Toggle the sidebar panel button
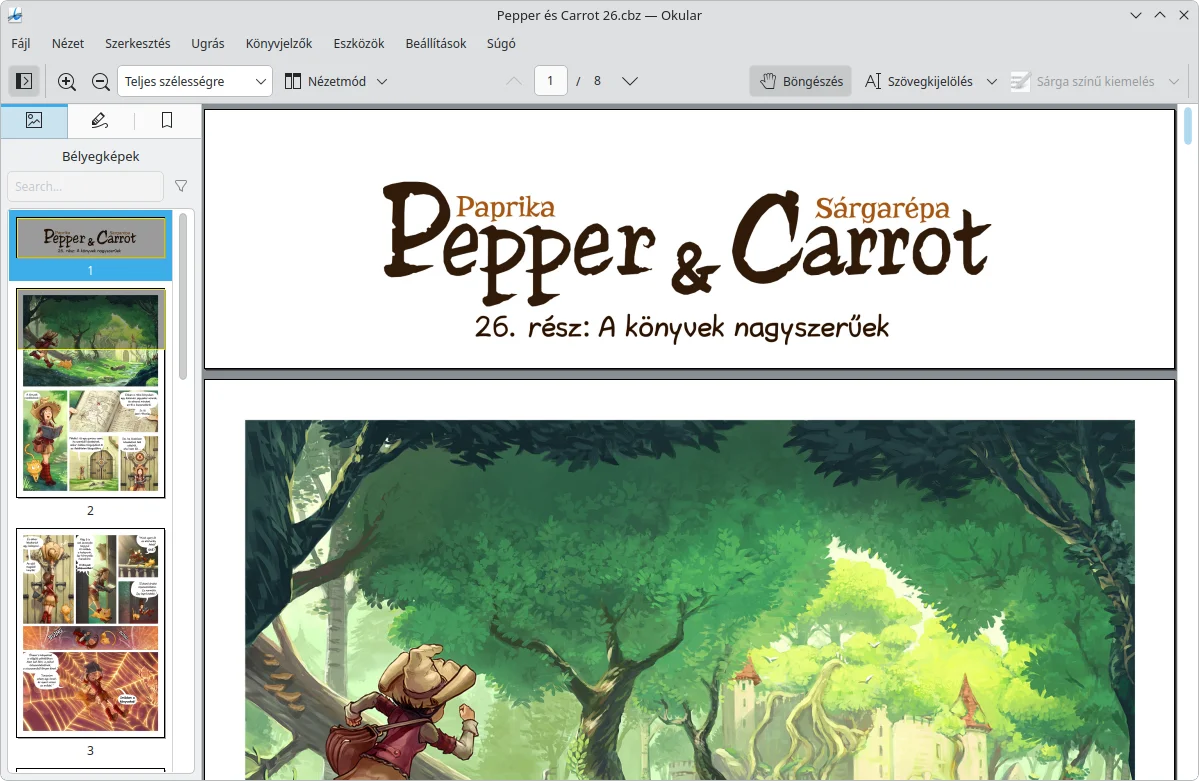Screen dimensions: 1199x781 click(24, 81)
